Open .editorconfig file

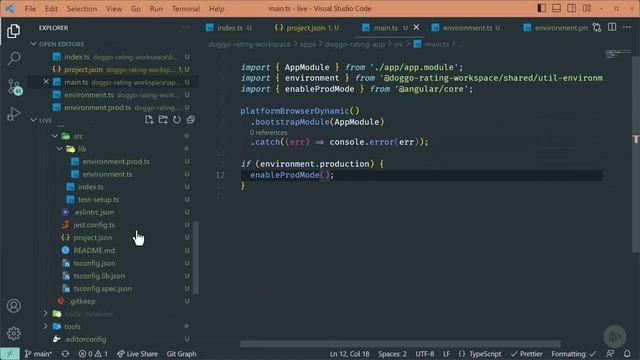point(85,339)
